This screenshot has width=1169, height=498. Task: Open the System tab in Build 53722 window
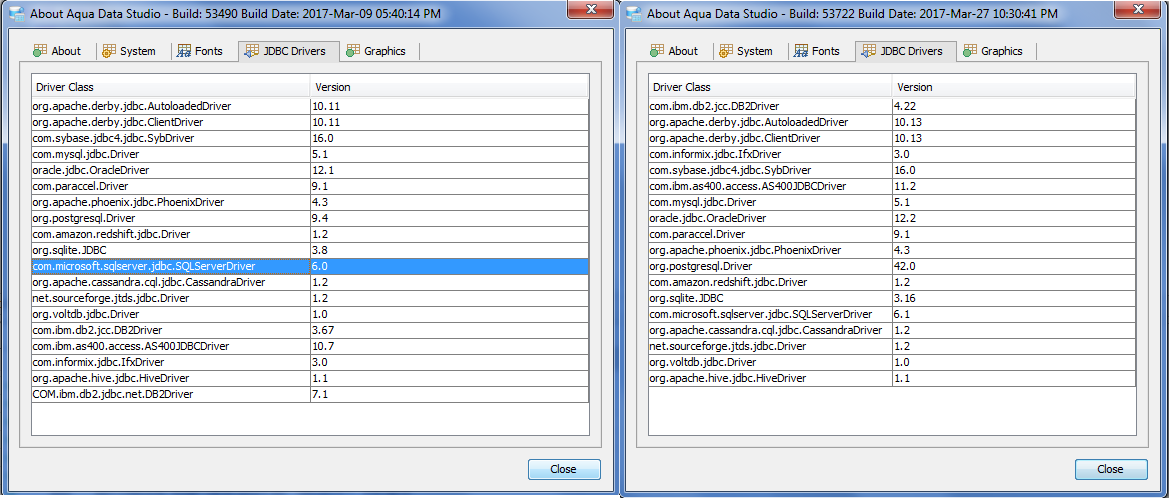(x=746, y=51)
